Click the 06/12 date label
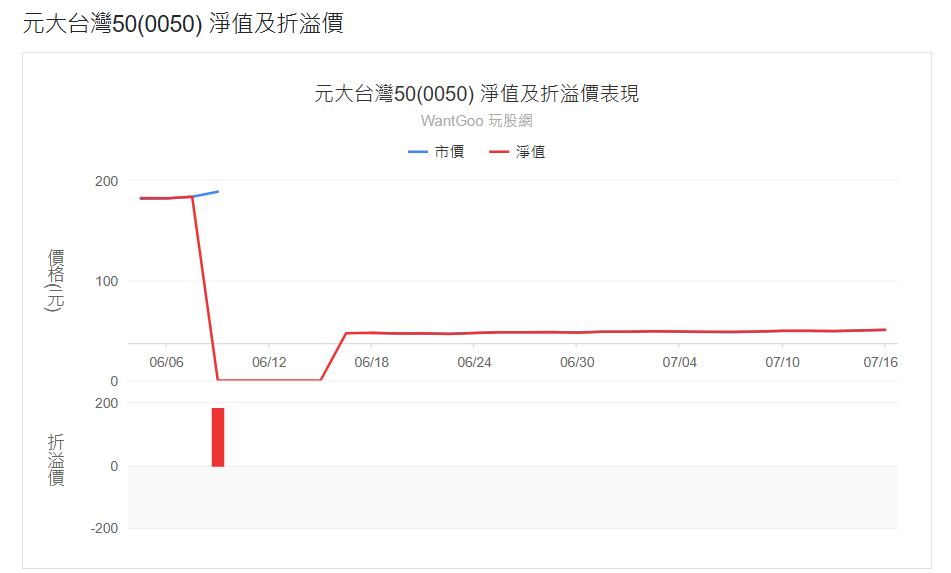 click(x=269, y=362)
